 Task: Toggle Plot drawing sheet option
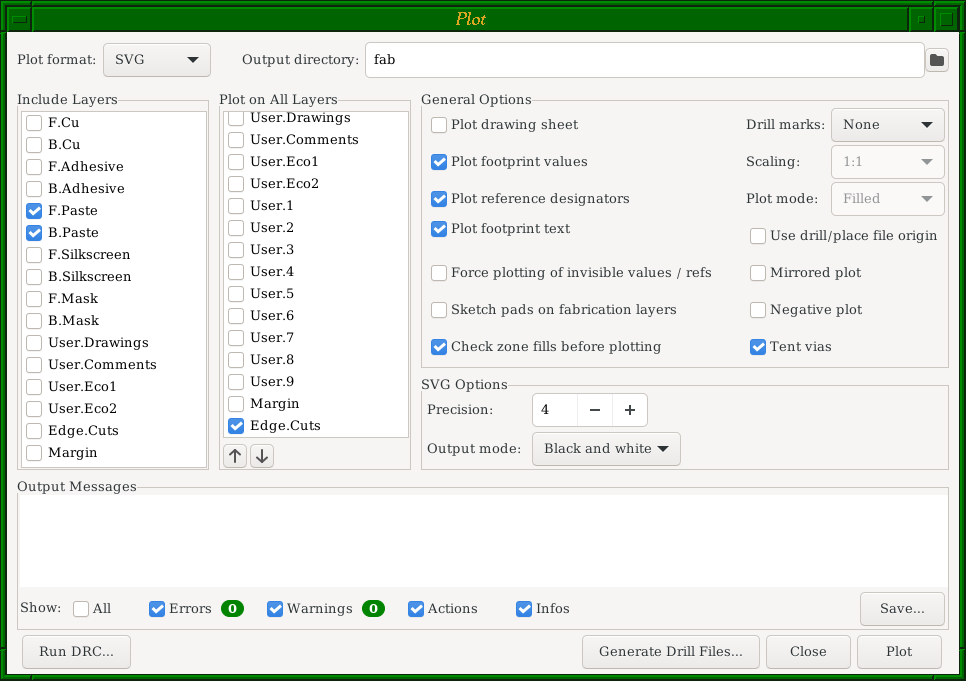pos(439,125)
